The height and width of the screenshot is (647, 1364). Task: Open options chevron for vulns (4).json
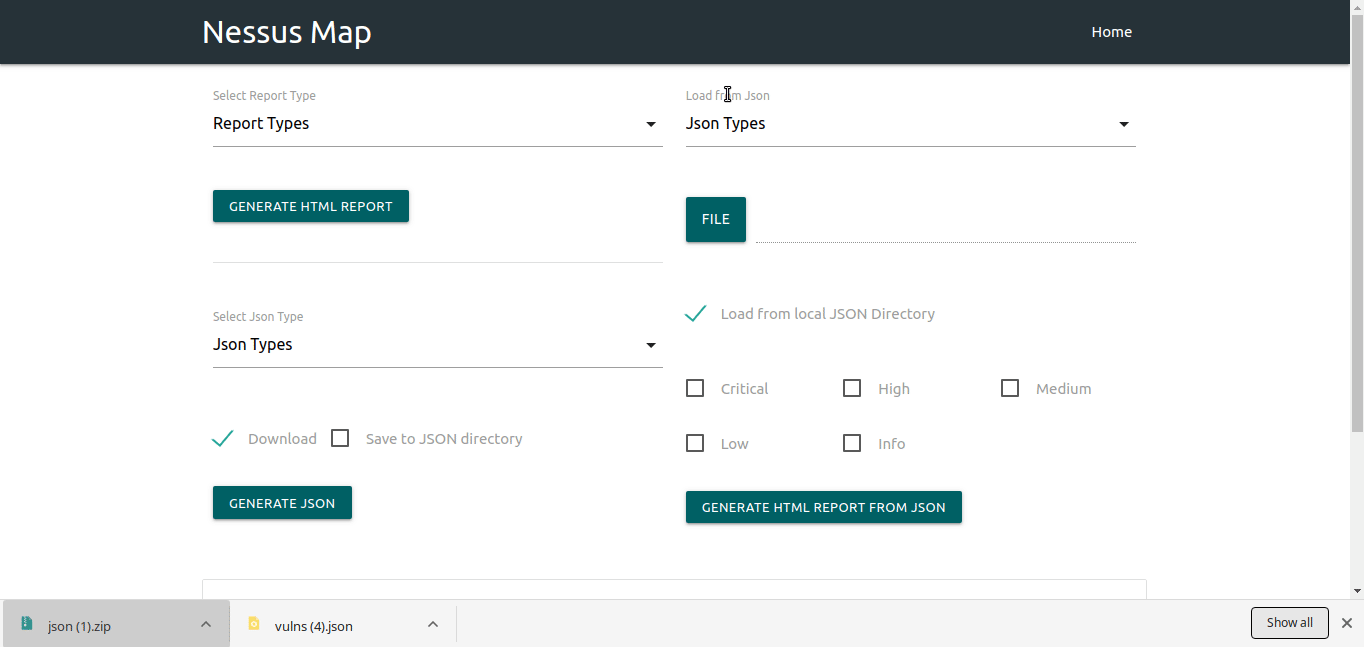433,624
